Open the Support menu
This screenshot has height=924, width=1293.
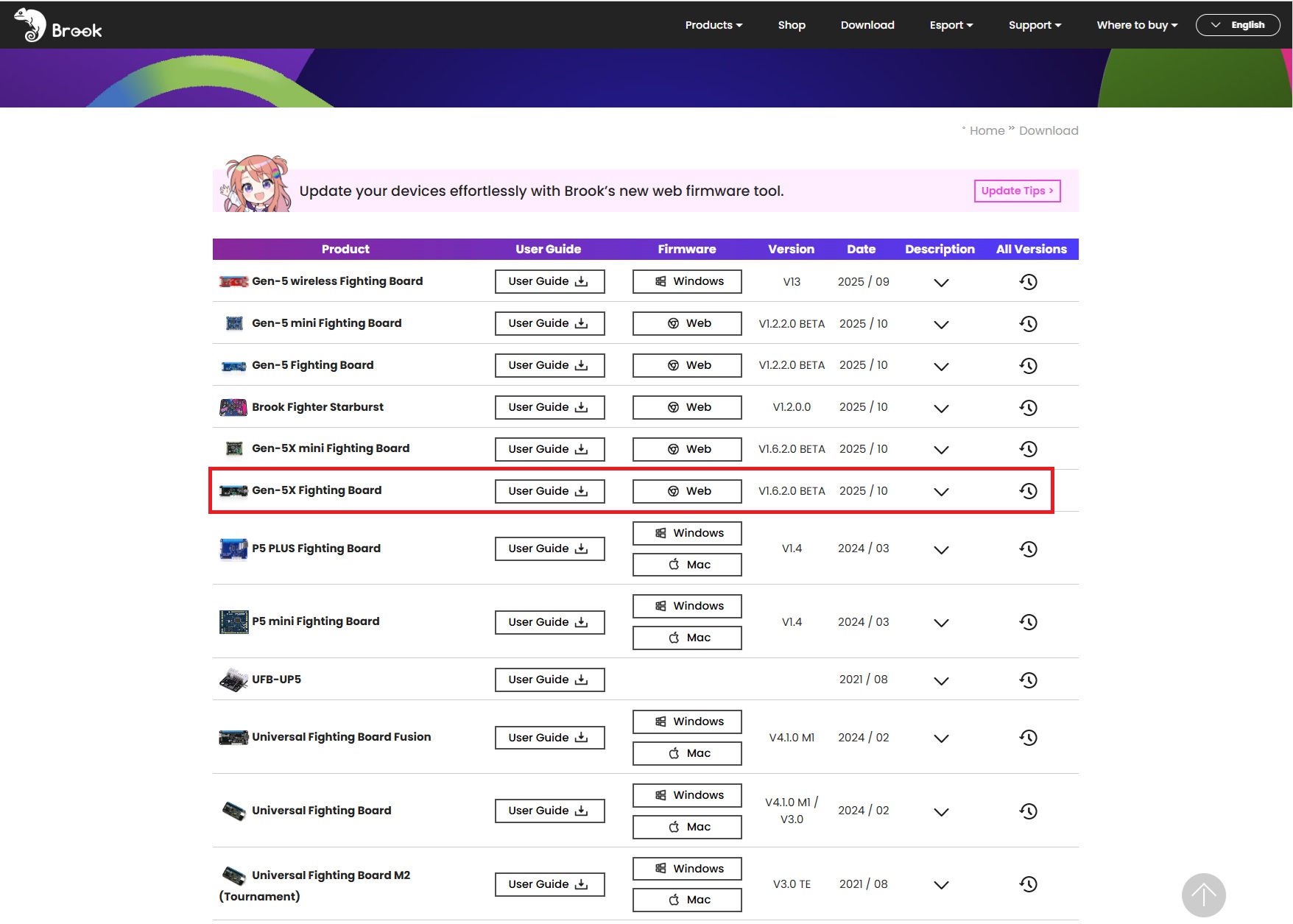[x=1035, y=25]
